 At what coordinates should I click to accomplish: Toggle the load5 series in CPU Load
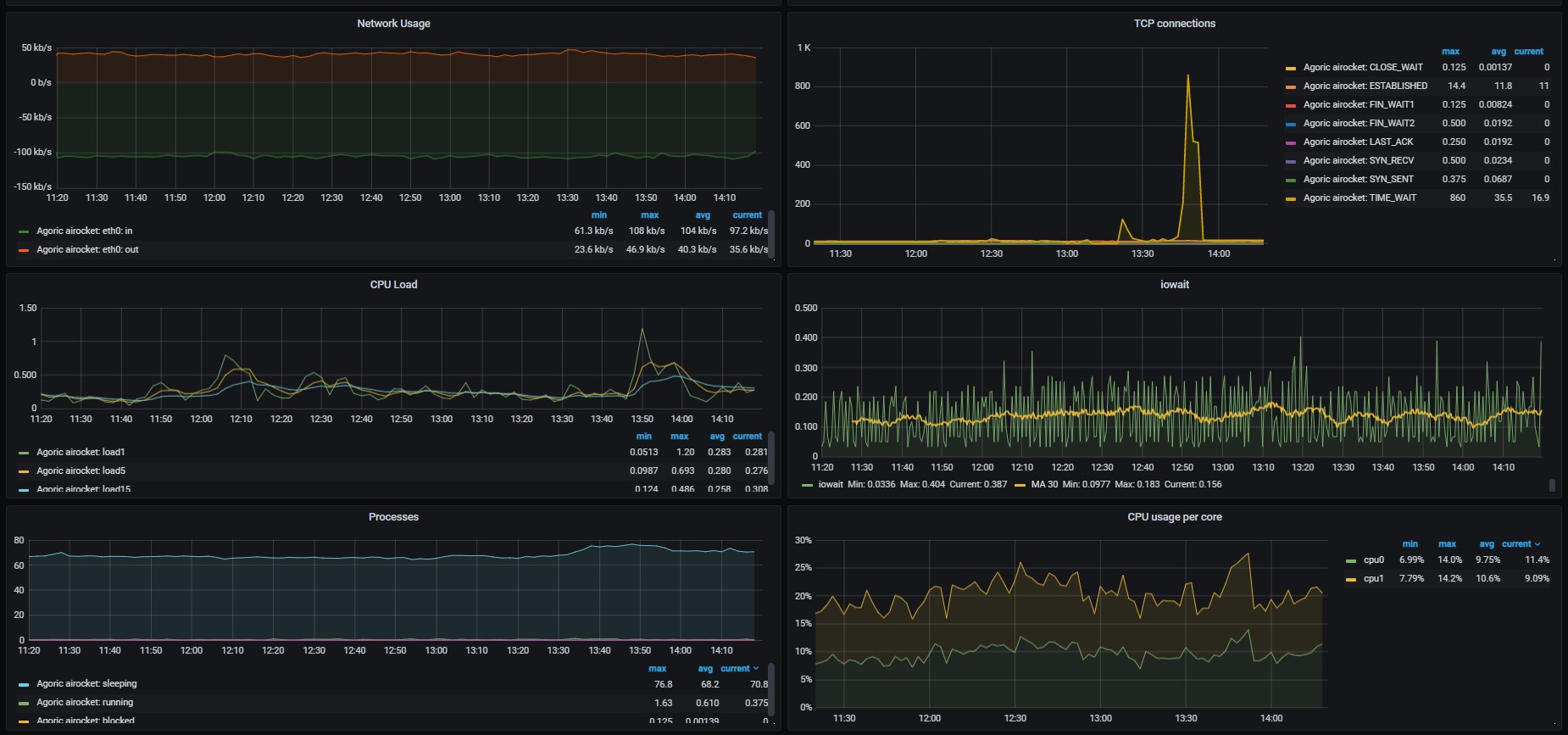pos(81,471)
